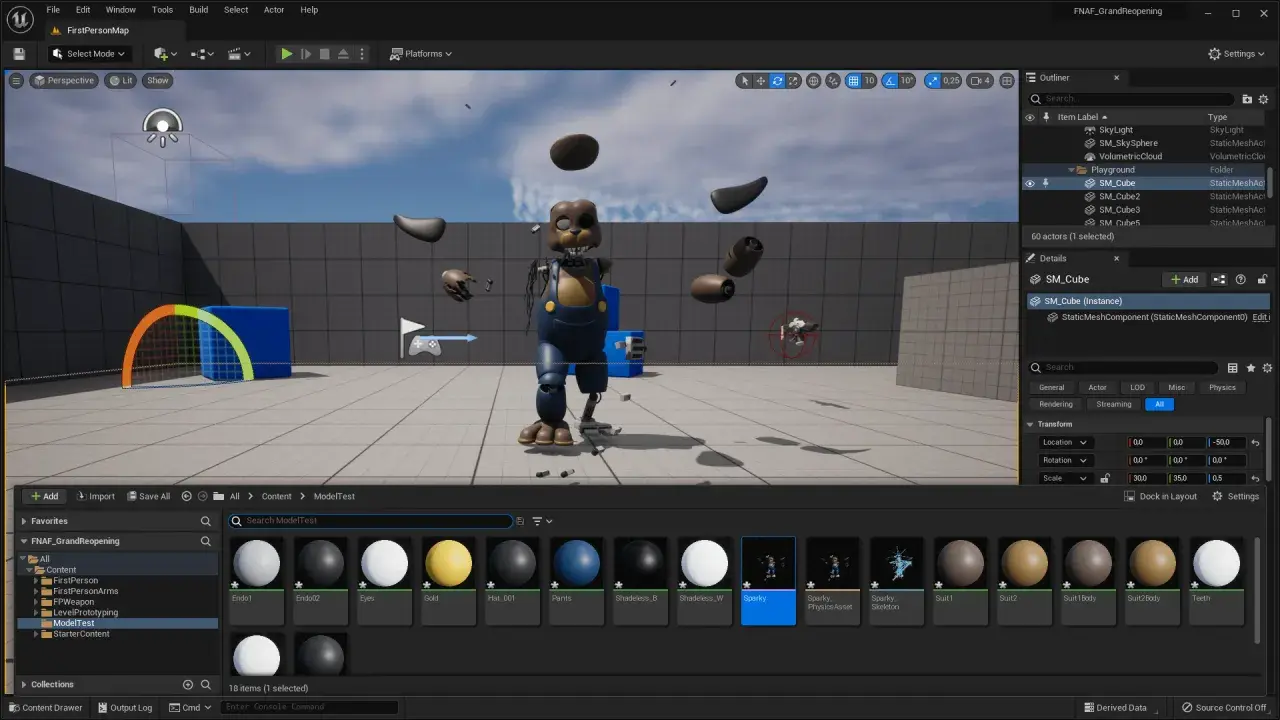Select SM_SkySphere in the Outliner
The width and height of the screenshot is (1280, 720).
[1128, 143]
